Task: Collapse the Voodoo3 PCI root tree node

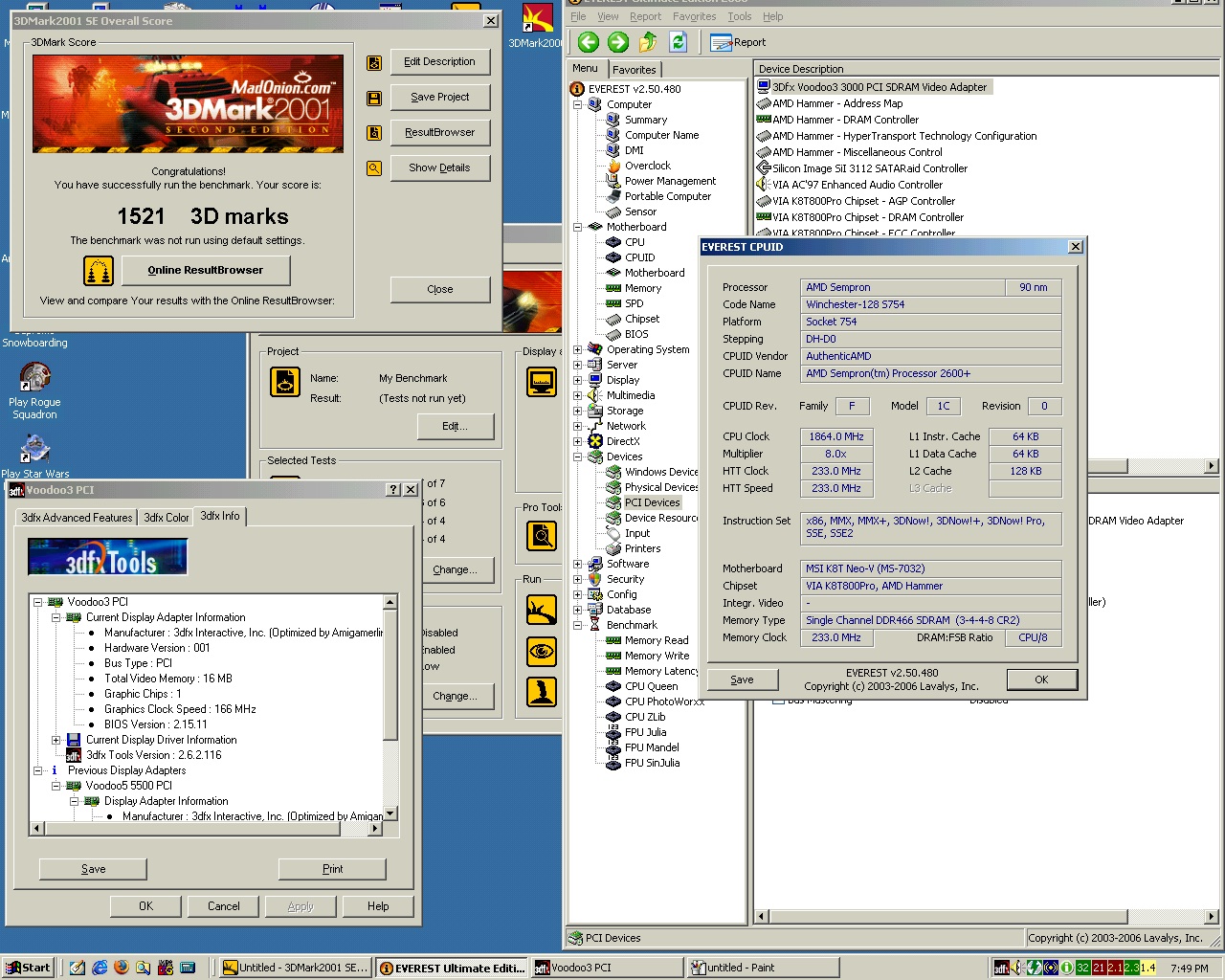Action: [x=38, y=602]
